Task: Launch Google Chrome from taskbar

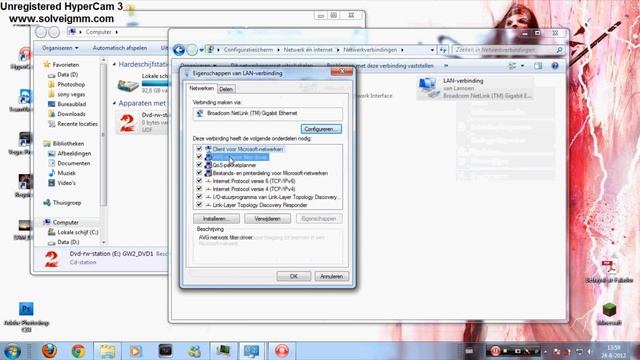Action: click(78, 351)
